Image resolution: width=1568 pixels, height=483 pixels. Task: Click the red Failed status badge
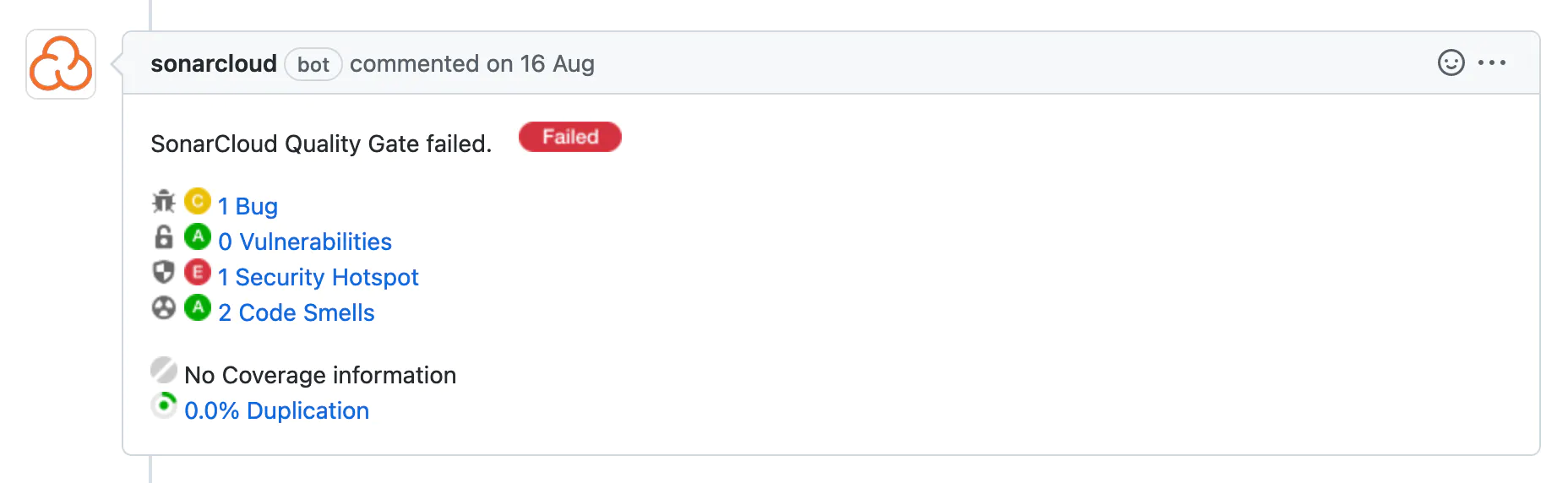pyautogui.click(x=569, y=137)
